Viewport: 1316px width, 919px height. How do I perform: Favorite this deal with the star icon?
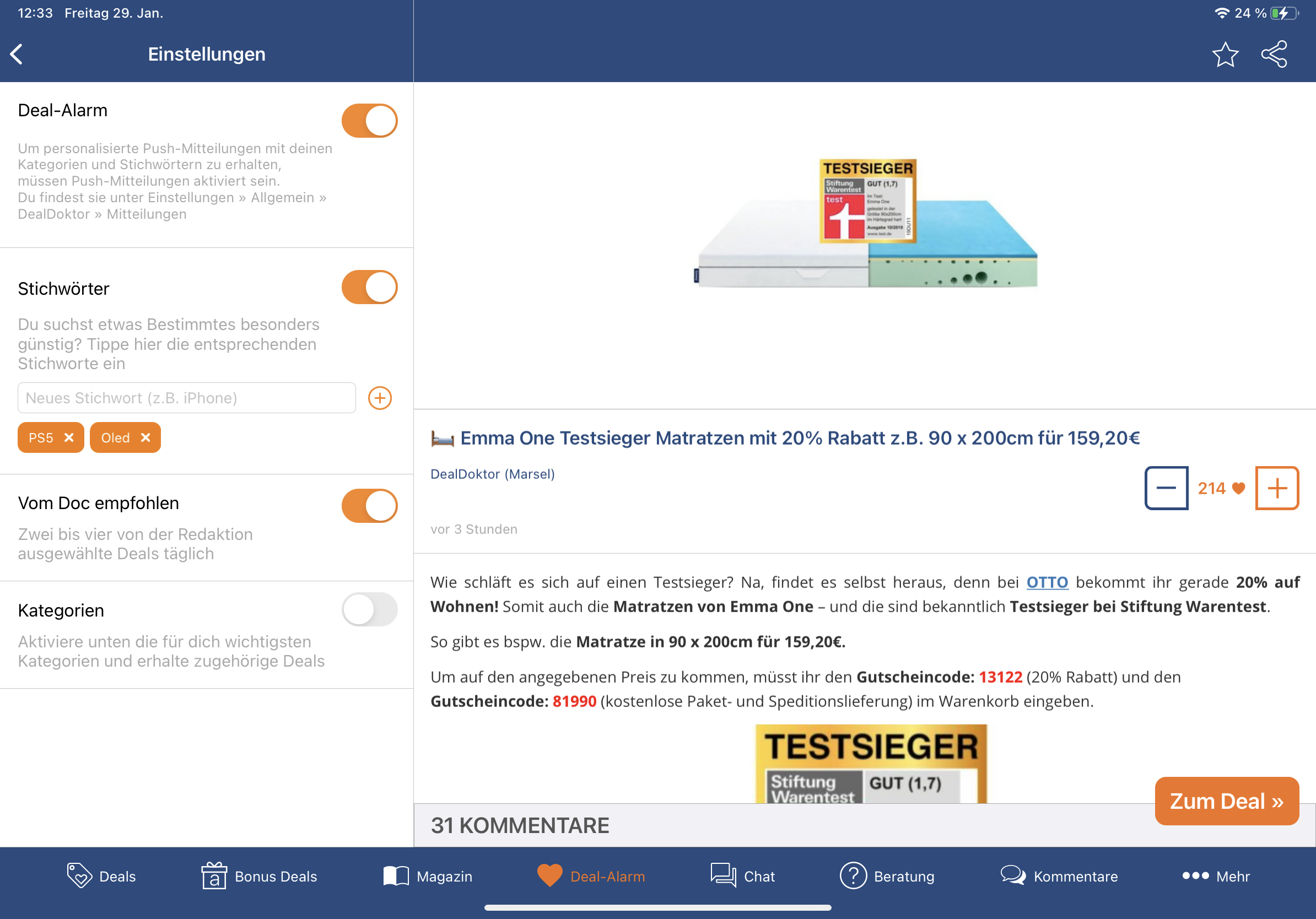click(x=1225, y=55)
